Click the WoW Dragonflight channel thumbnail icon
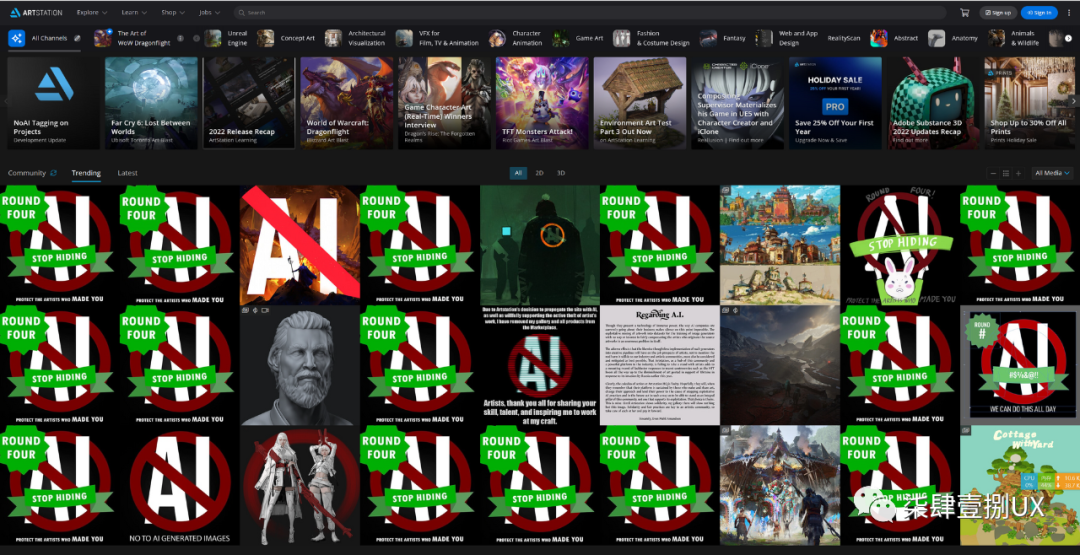 103,39
